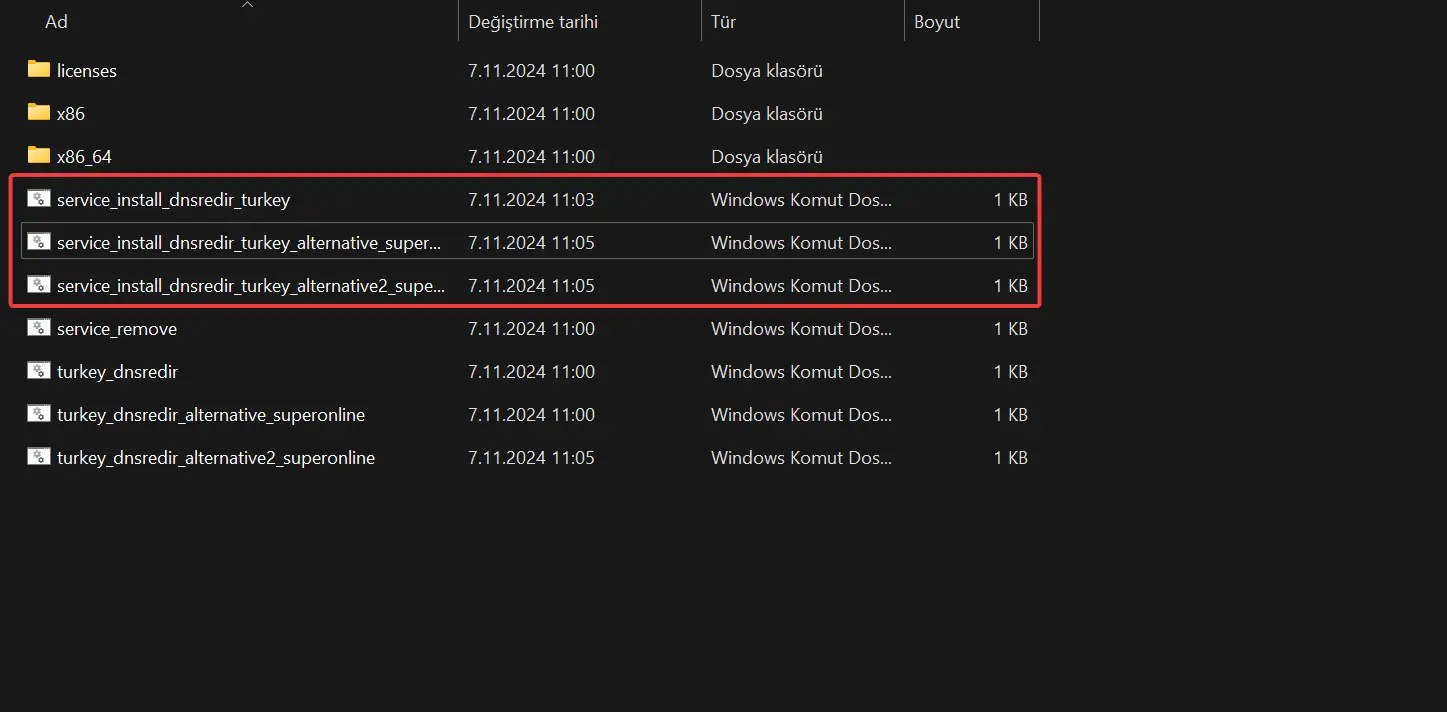Click the service_install alternative_super batch file icon

(x=39, y=242)
